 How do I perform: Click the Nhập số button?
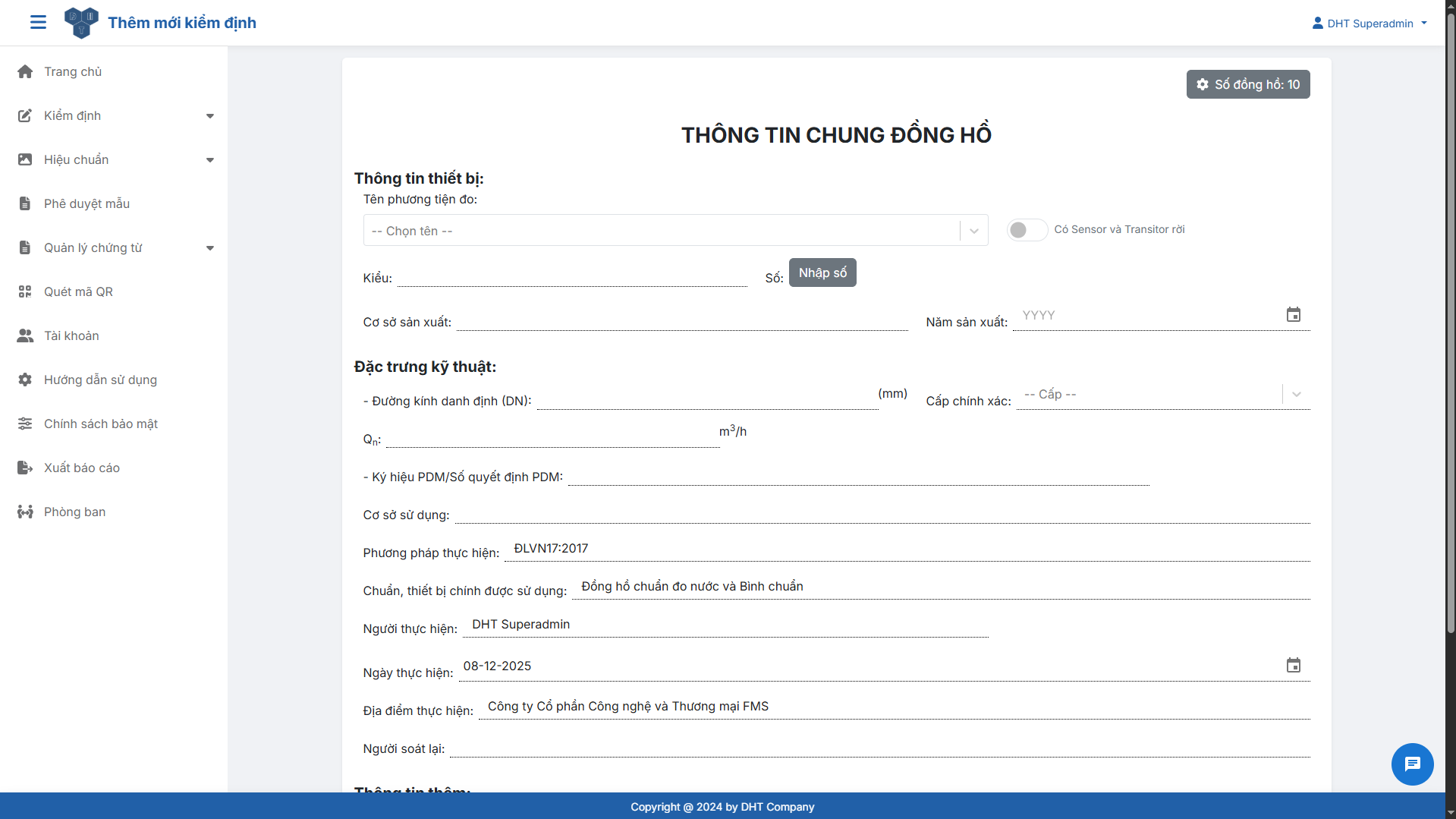(x=822, y=273)
